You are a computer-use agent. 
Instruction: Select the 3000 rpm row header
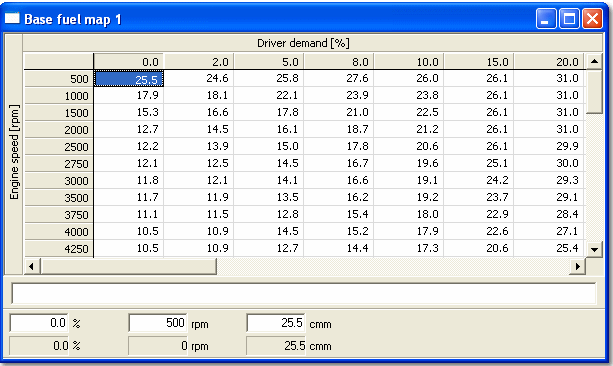59,181
